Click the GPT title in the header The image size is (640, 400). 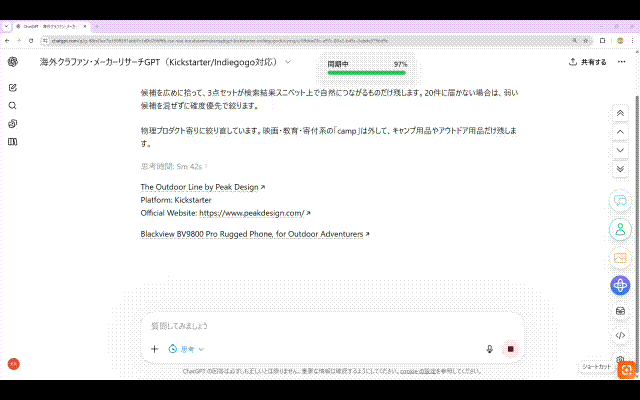pos(159,62)
